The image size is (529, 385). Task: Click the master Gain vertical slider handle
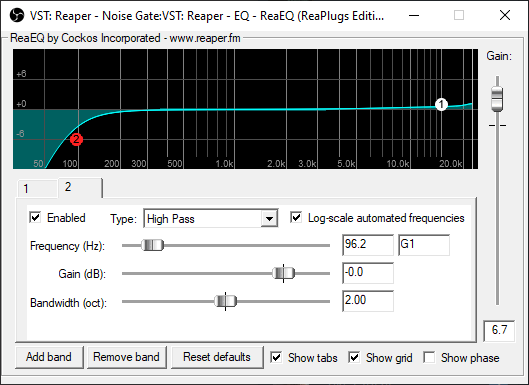tap(497, 99)
